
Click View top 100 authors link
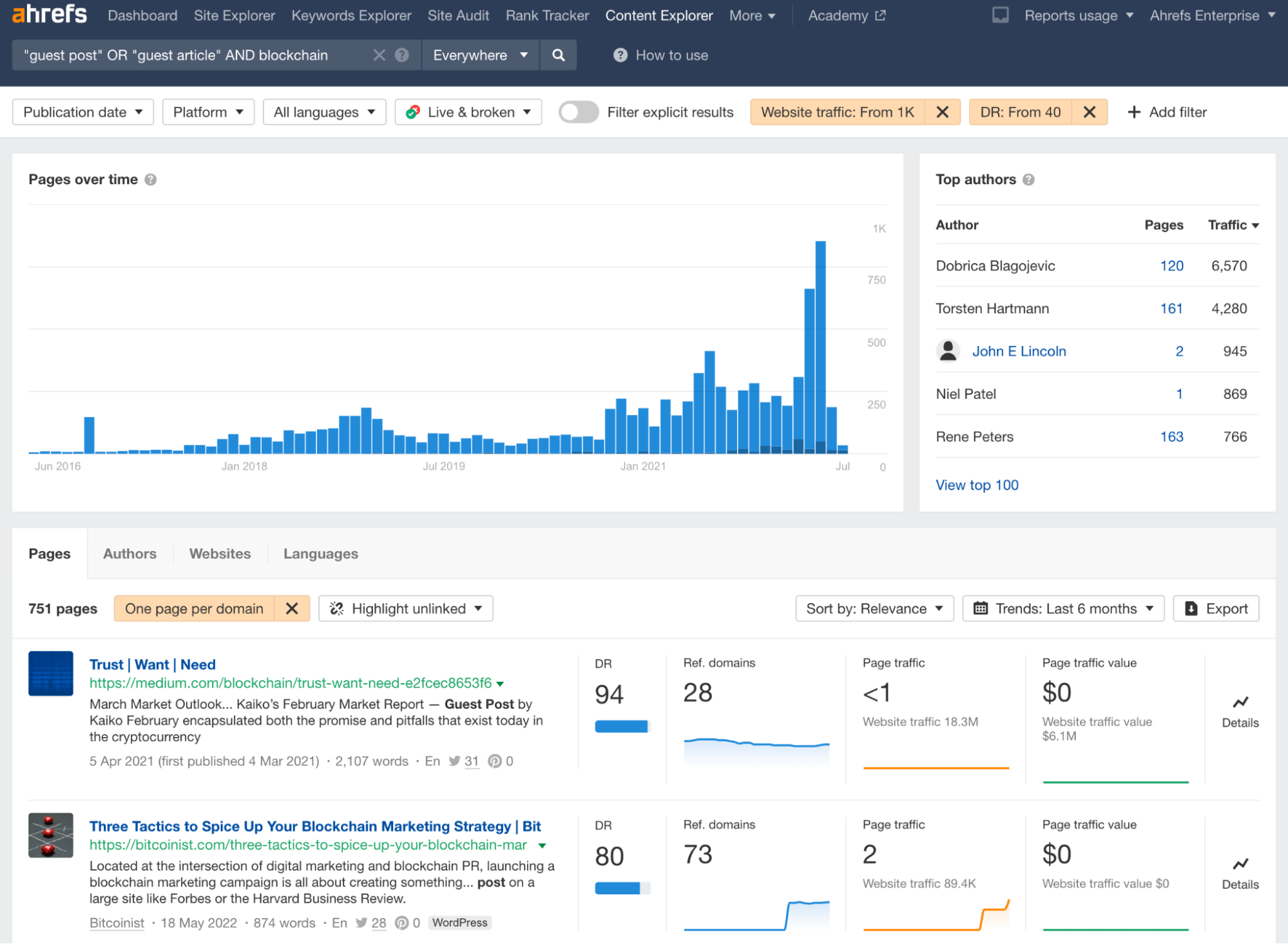976,484
